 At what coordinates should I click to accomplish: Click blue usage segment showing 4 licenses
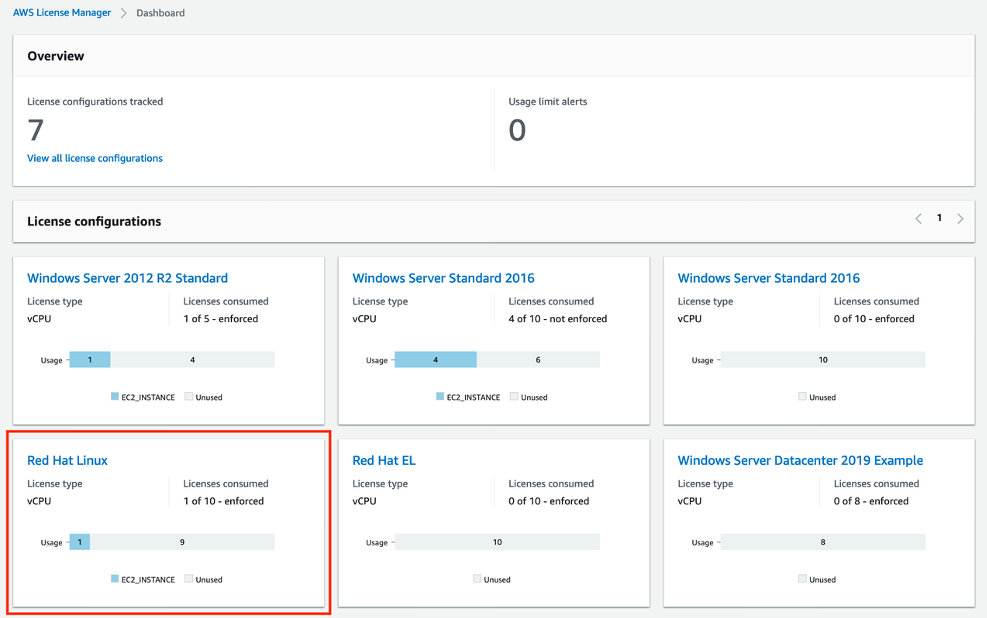436,360
